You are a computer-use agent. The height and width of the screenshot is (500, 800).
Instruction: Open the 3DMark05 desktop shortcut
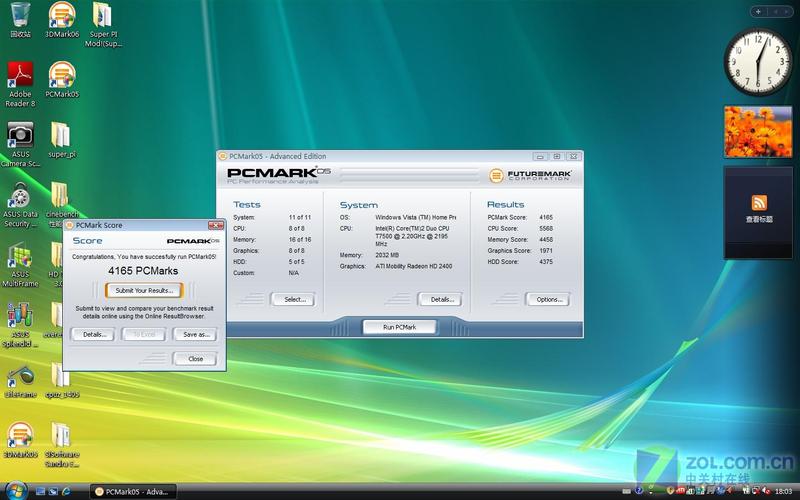pos(20,440)
